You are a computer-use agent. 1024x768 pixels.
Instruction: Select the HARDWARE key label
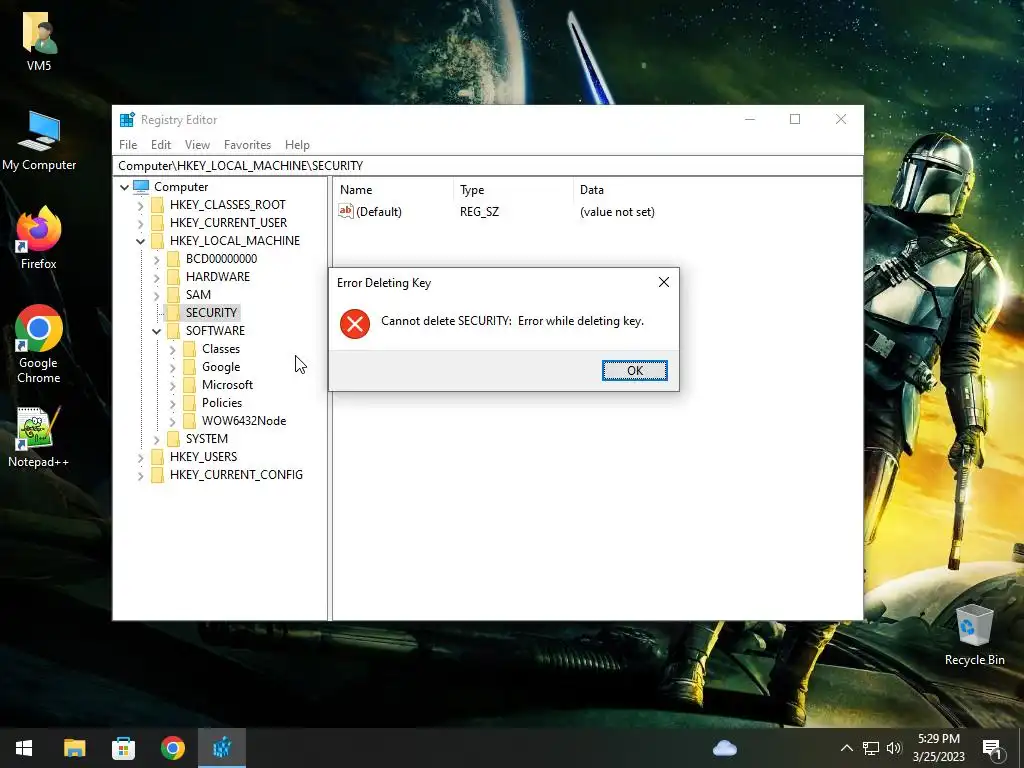[x=217, y=277]
